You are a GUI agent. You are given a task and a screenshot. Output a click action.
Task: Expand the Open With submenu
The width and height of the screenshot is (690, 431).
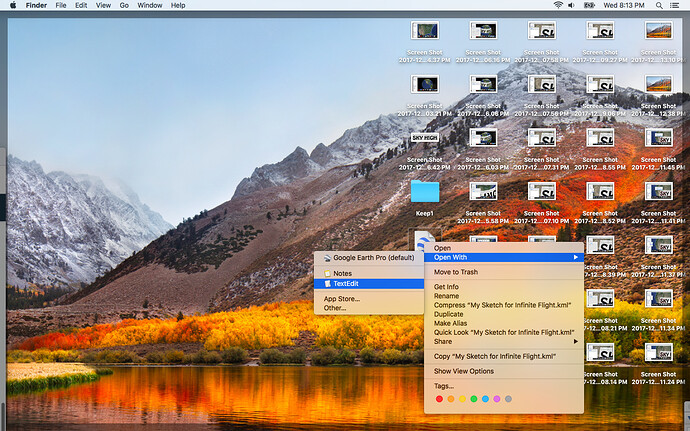(x=504, y=257)
